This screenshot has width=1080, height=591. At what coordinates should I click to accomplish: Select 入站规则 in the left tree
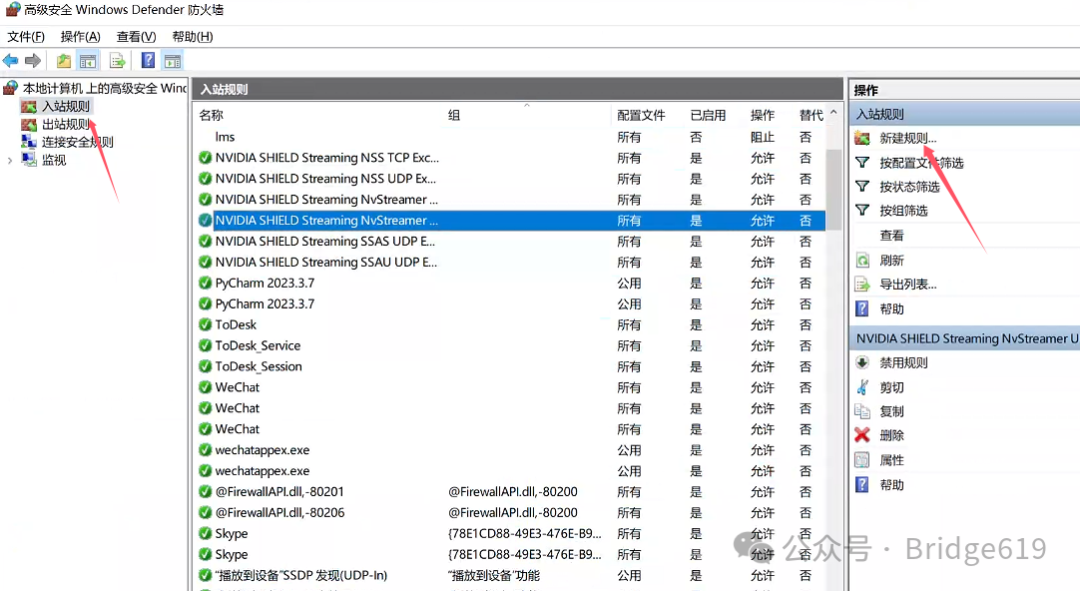pos(65,106)
